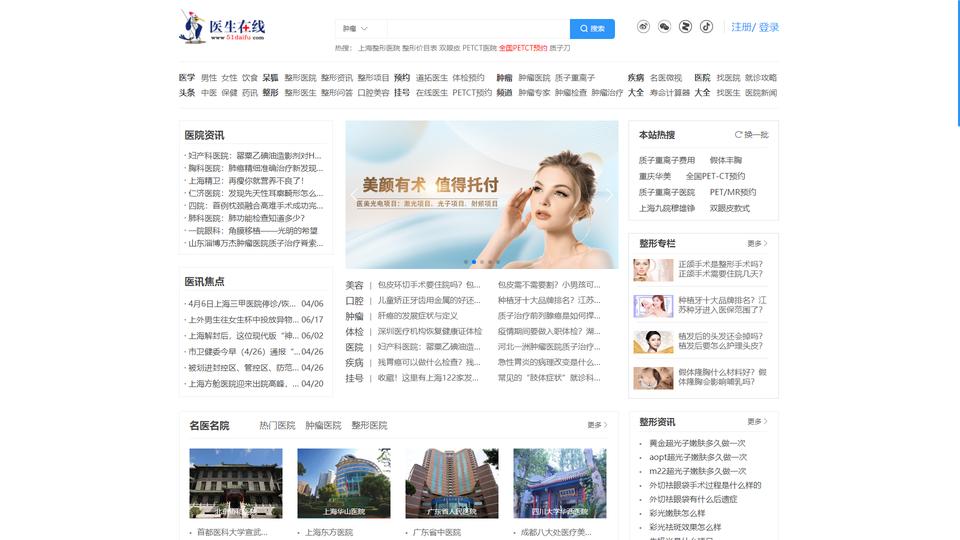Click hot search 质子重离子费用

(x=667, y=160)
